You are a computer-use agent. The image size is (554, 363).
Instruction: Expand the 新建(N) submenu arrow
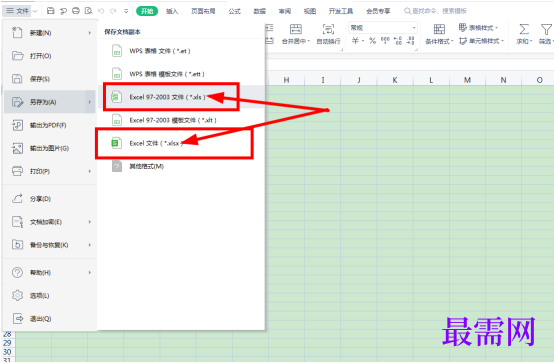pos(90,33)
